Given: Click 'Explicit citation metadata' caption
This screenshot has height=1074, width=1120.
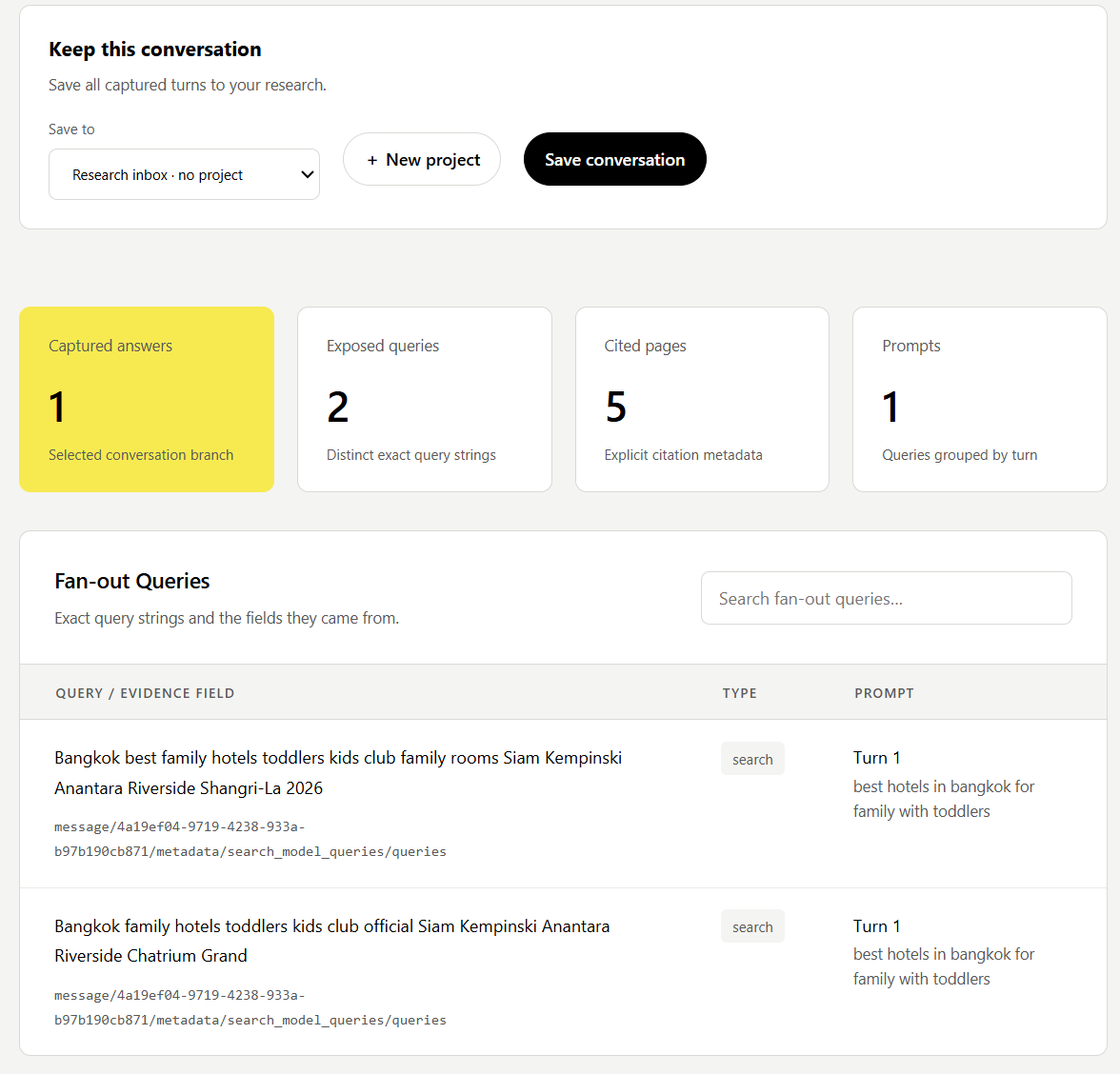Looking at the screenshot, I should [683, 455].
